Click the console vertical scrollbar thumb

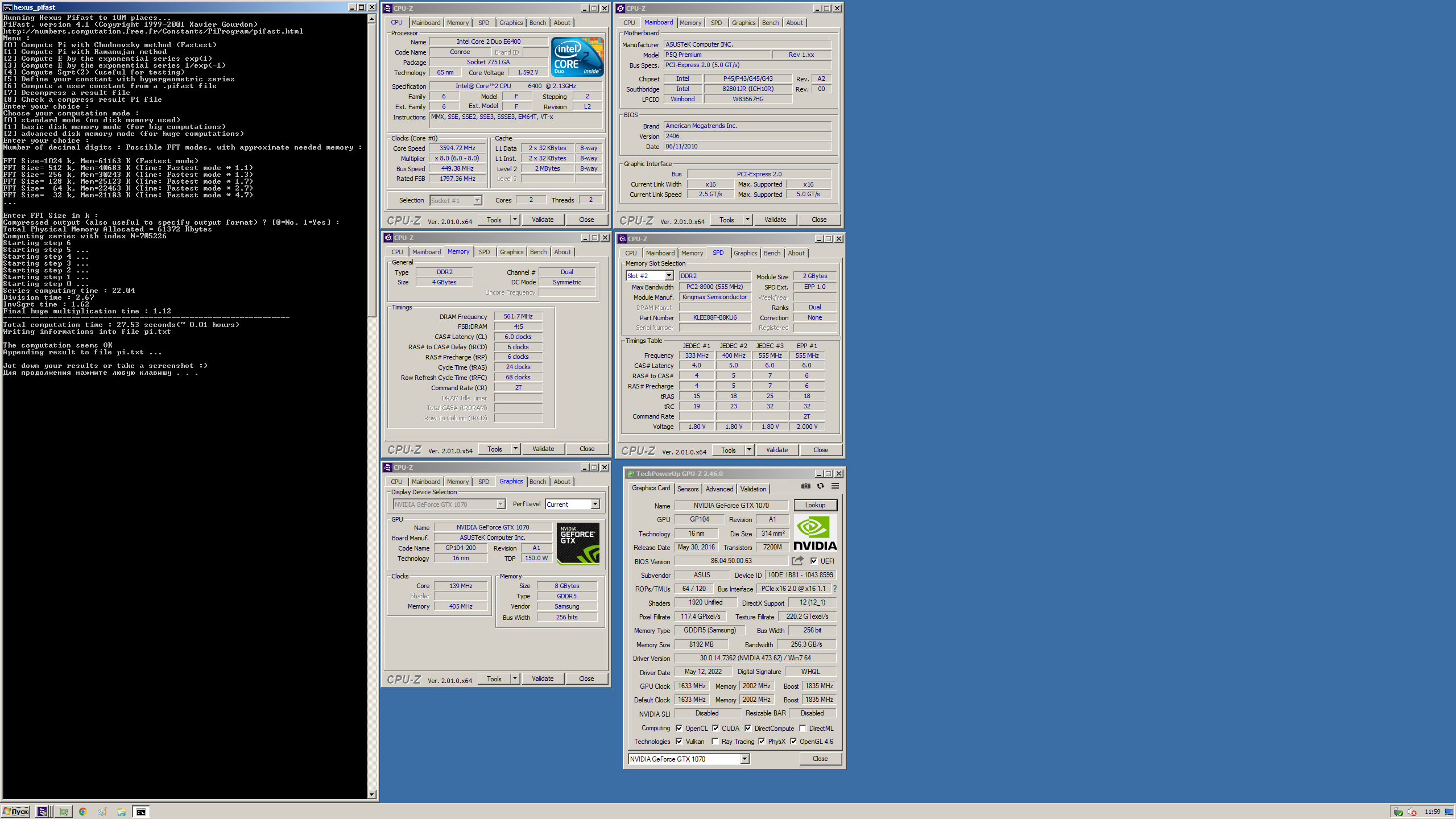(371, 169)
